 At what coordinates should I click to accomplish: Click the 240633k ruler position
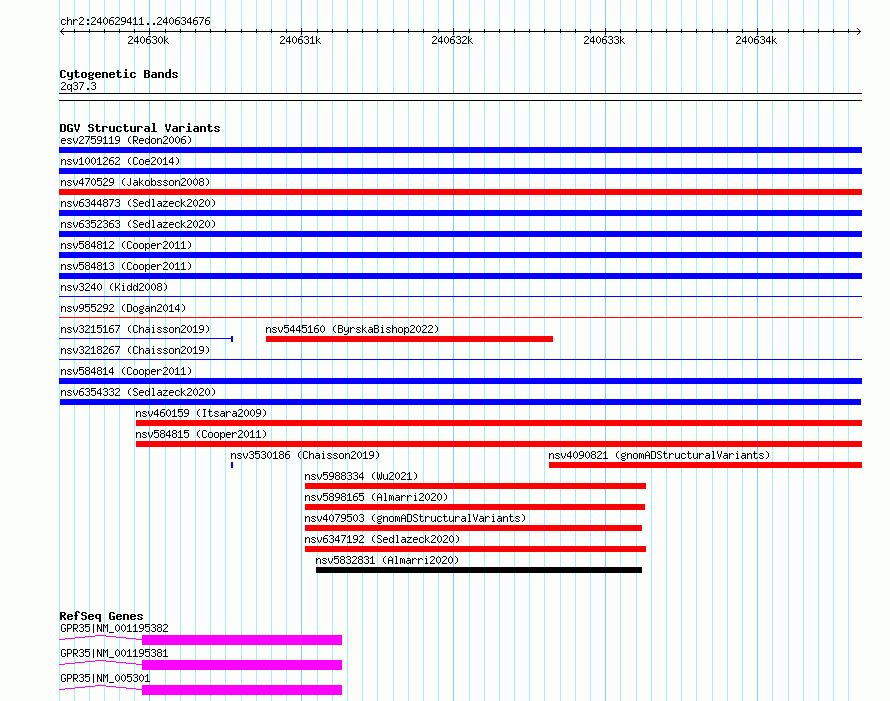[x=604, y=40]
